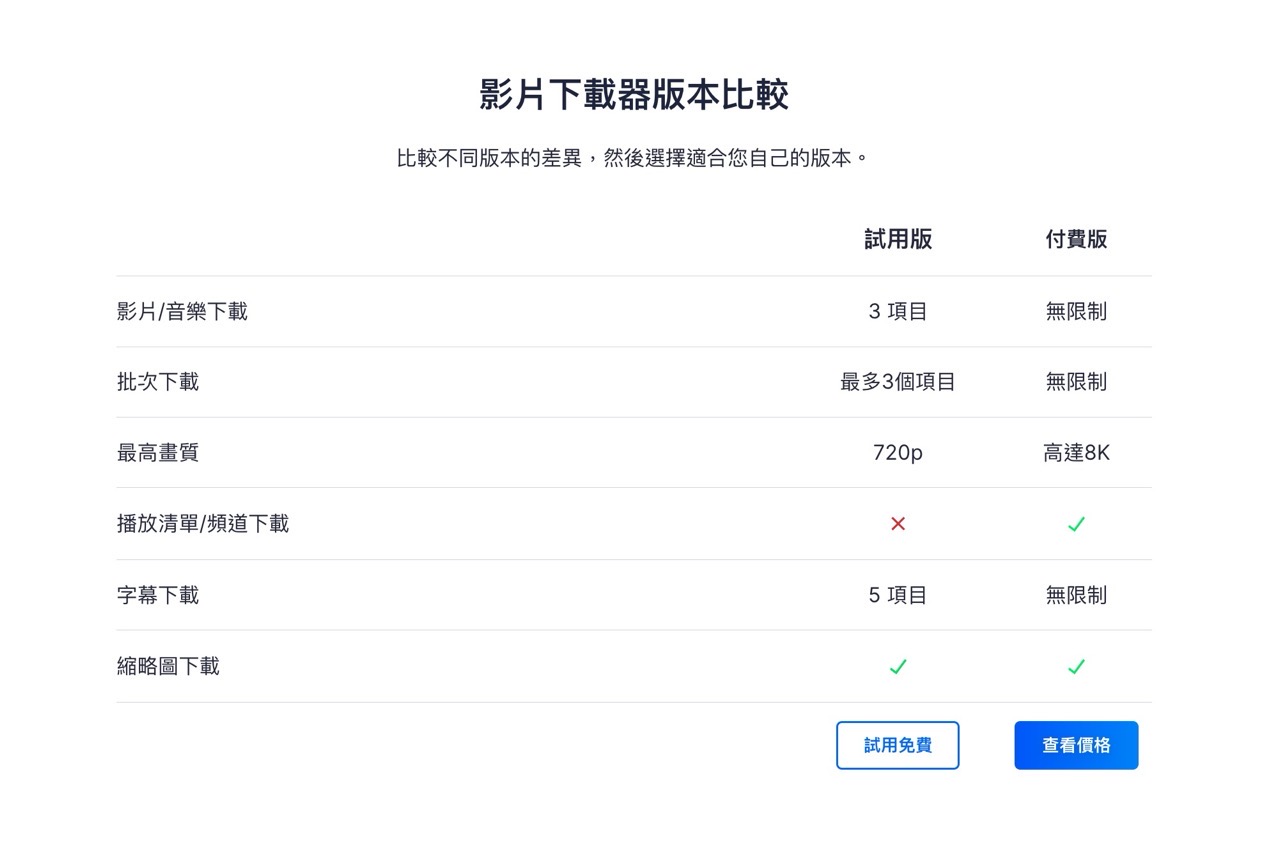Select the 縮略圖下載 row label
Image resolution: width=1280 pixels, height=844 pixels.
click(x=168, y=666)
